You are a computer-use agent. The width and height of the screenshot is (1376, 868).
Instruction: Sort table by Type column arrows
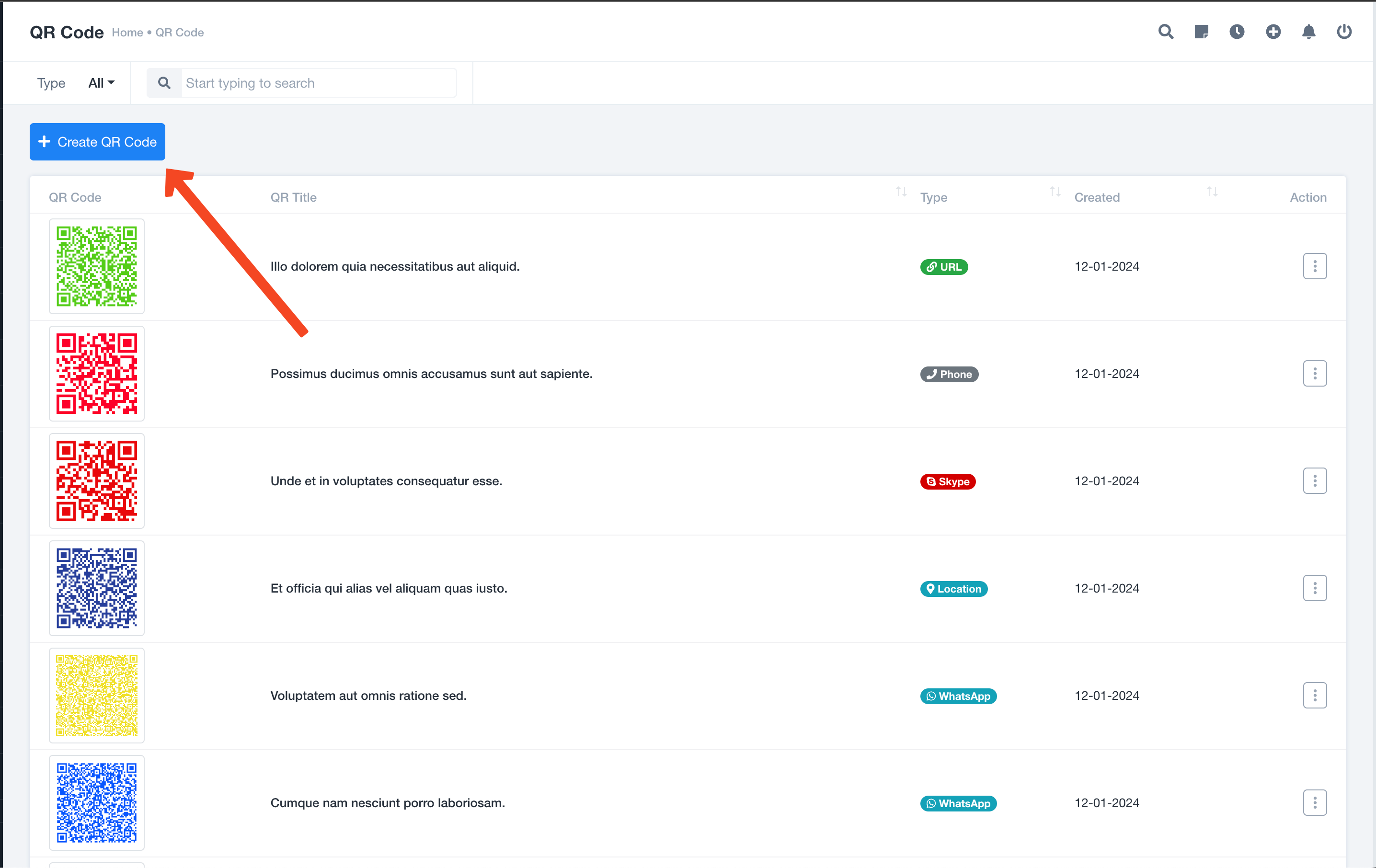coord(1055,192)
